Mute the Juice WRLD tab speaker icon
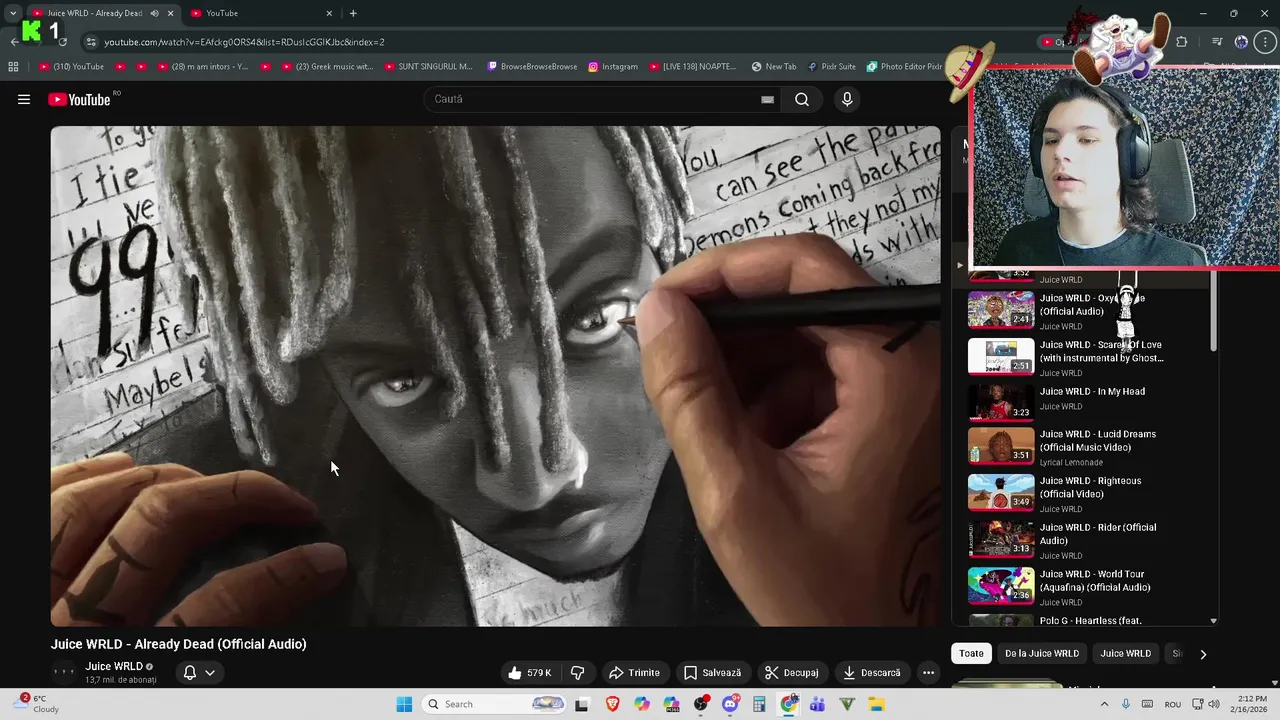The width and height of the screenshot is (1280, 720). (154, 13)
